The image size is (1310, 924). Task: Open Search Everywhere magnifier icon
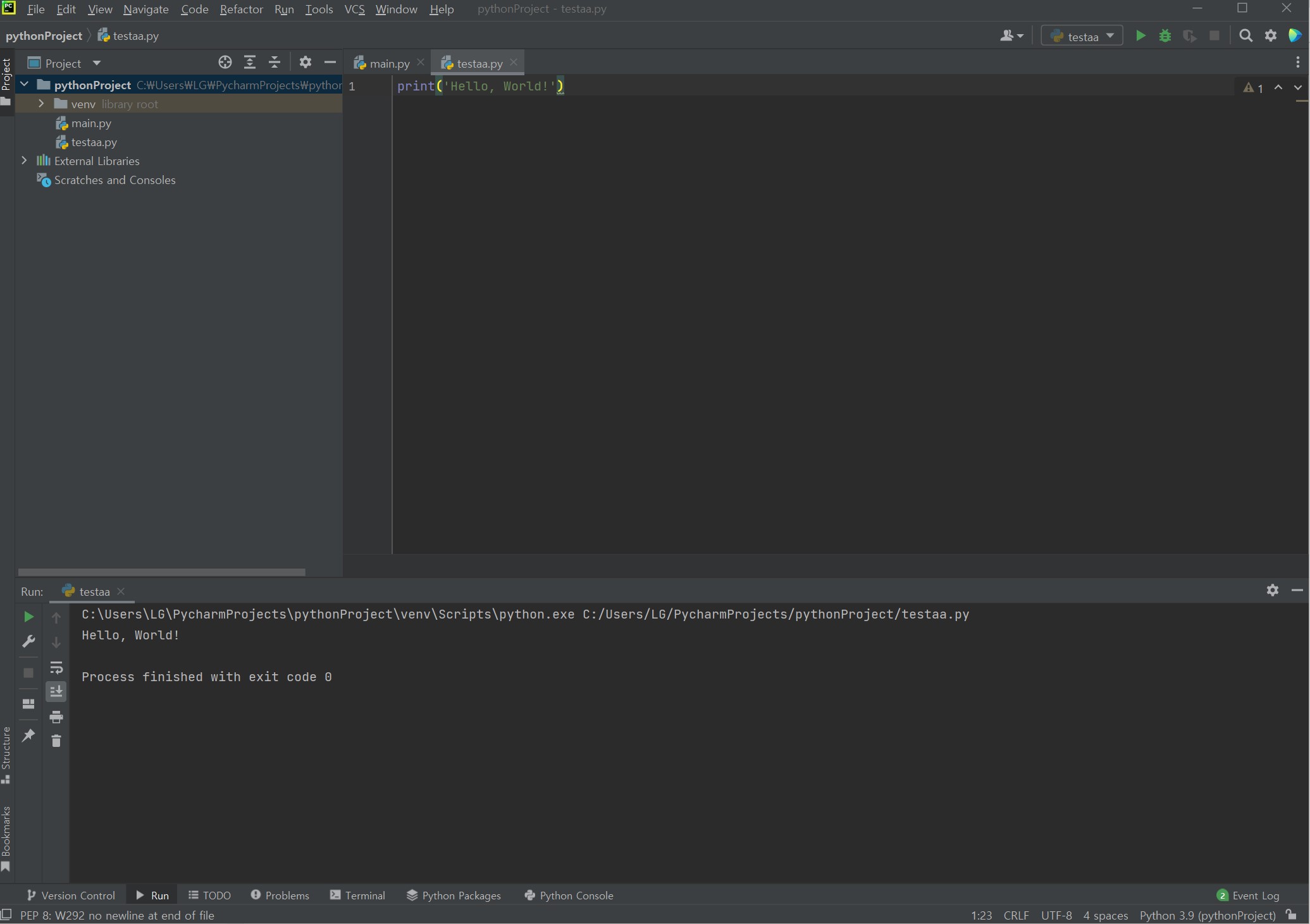(x=1245, y=36)
